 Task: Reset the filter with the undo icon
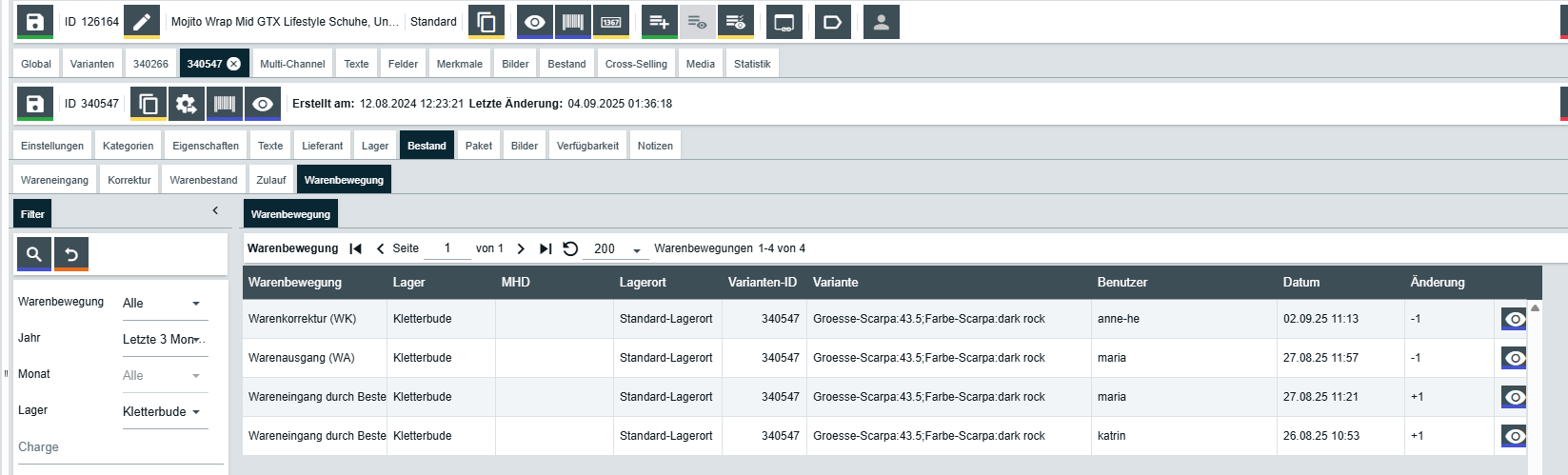click(x=71, y=254)
